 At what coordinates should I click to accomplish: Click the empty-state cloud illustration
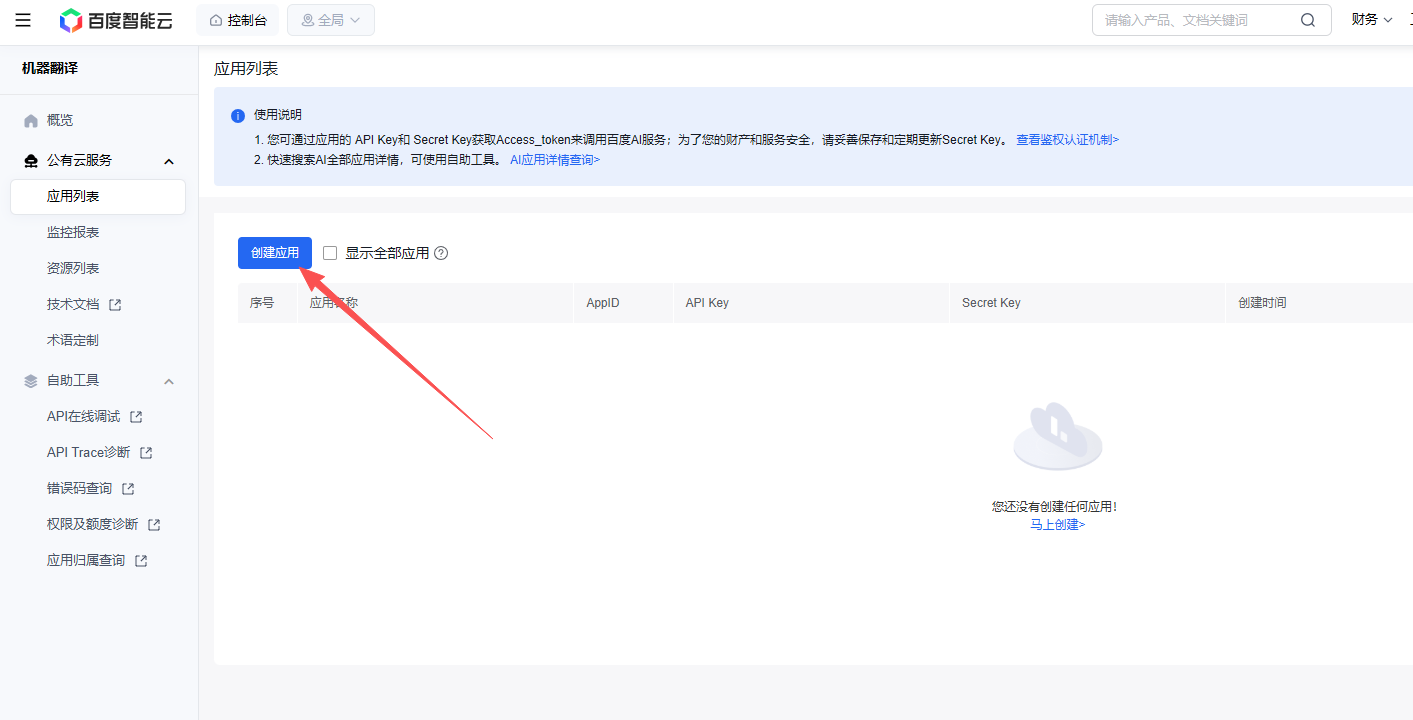pyautogui.click(x=1057, y=437)
